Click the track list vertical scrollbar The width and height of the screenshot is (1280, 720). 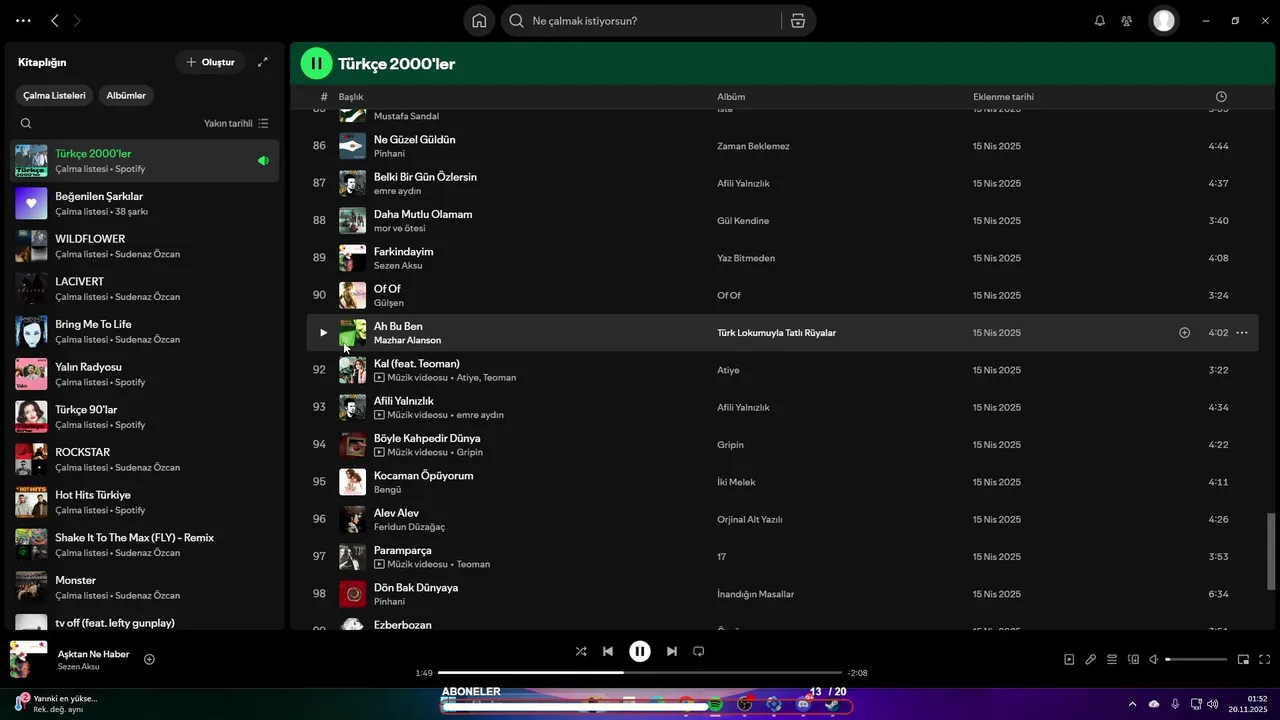tap(1271, 551)
